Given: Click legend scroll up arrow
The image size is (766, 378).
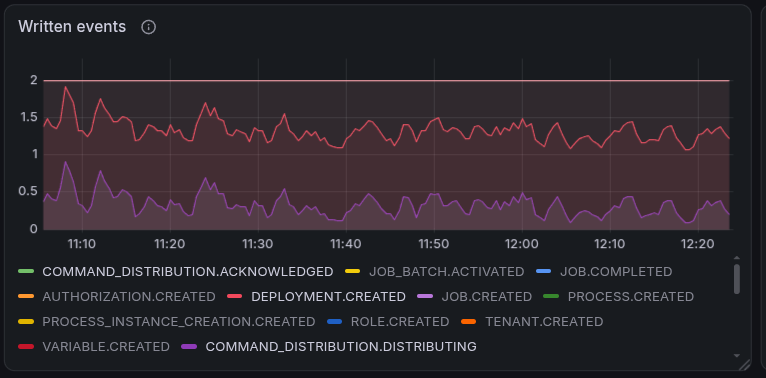Looking at the screenshot, I should point(737,258).
